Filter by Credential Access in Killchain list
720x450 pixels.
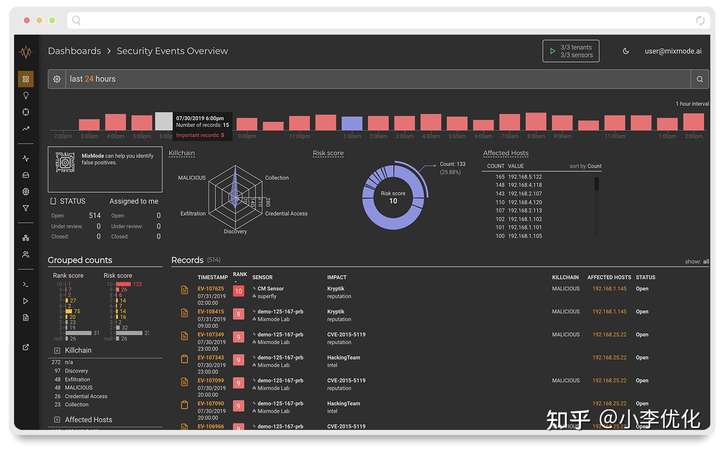click(86, 396)
